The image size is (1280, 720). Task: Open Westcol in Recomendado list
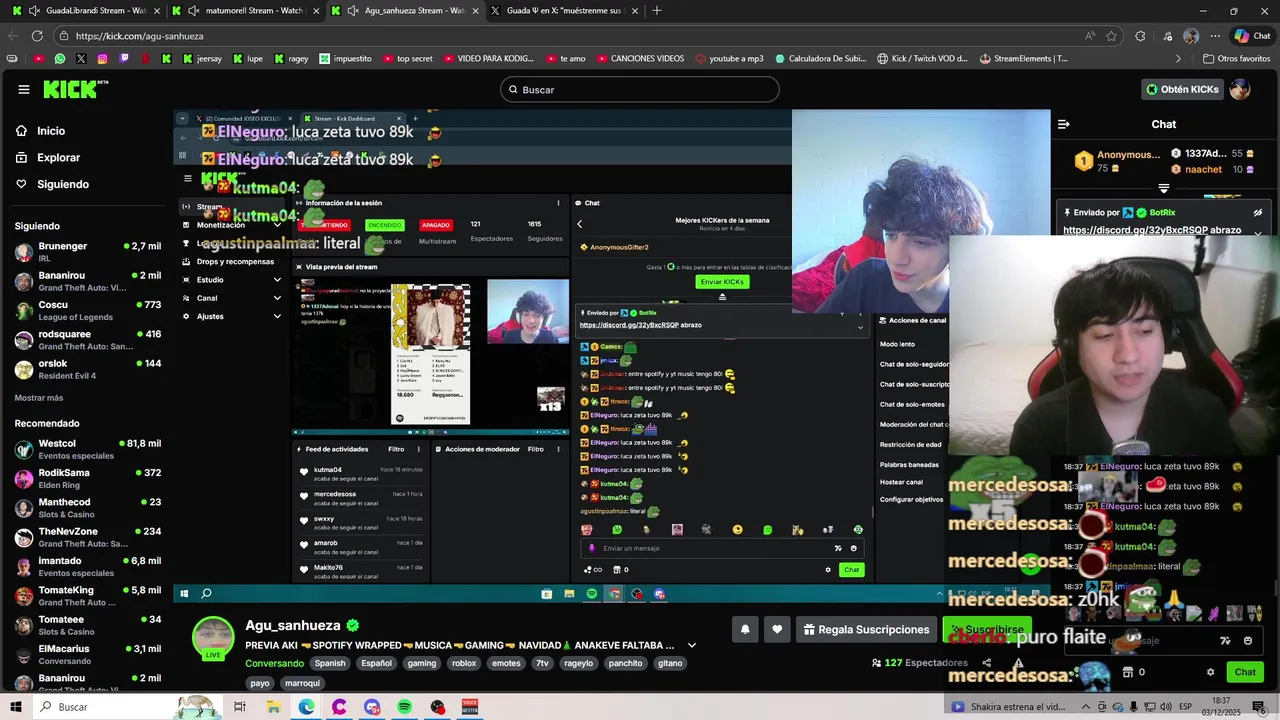pyautogui.click(x=88, y=449)
